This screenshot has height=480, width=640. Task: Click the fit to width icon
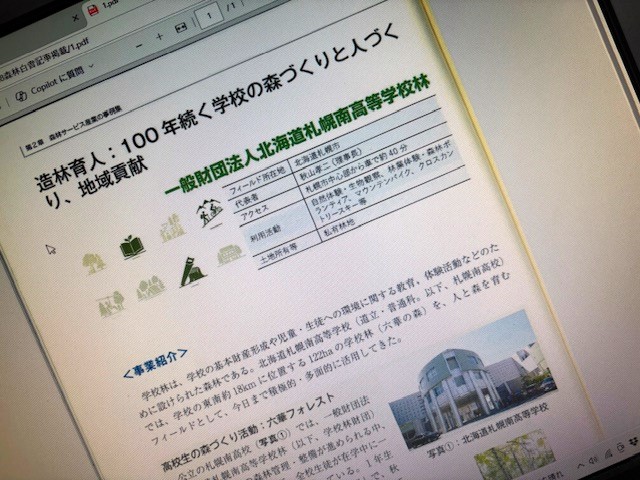181,27
